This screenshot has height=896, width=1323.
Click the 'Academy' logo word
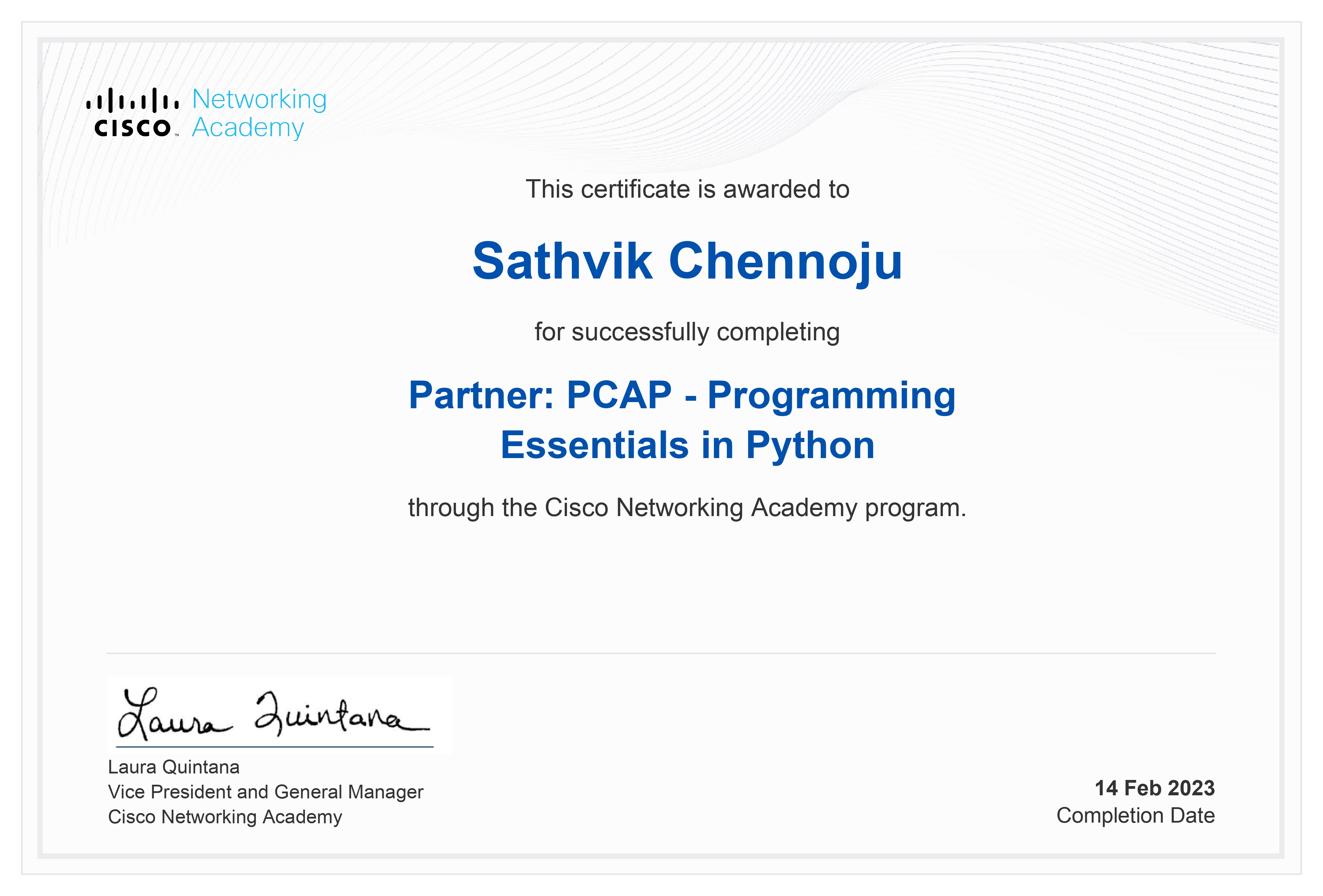point(248,128)
